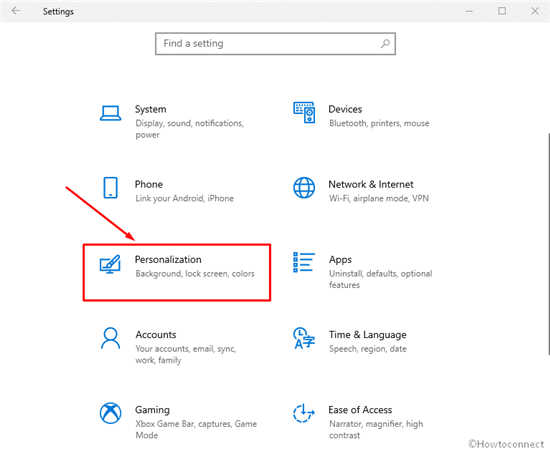
Task: Open the Devices keyboard and speaker icon
Action: [304, 113]
